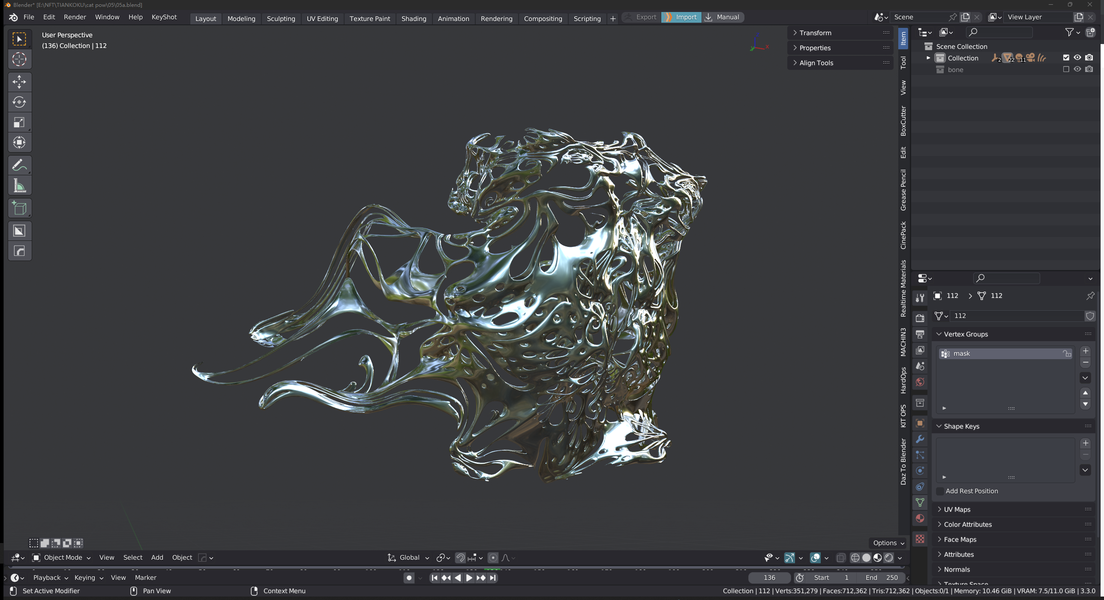
Task: Pin the properties editor context
Action: pyautogui.click(x=1090, y=296)
